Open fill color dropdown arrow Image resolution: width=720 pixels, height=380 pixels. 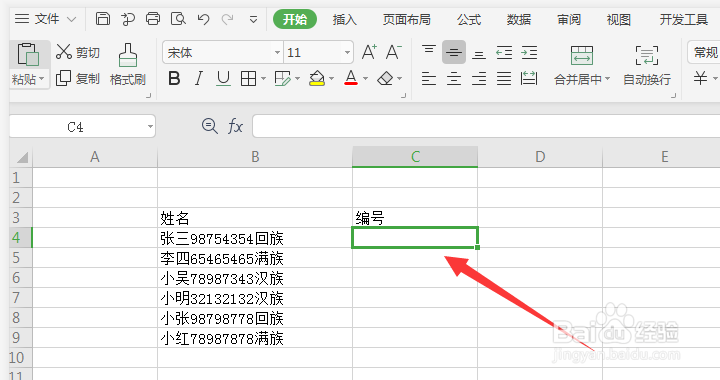[332, 79]
